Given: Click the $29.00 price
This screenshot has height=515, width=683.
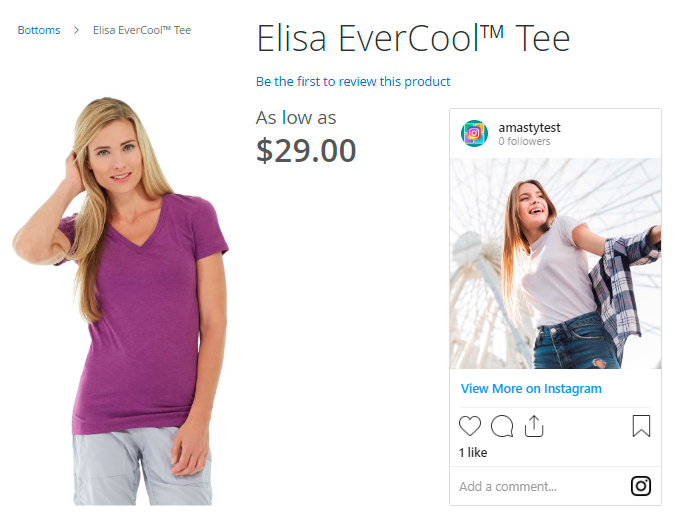Looking at the screenshot, I should pyautogui.click(x=306, y=151).
